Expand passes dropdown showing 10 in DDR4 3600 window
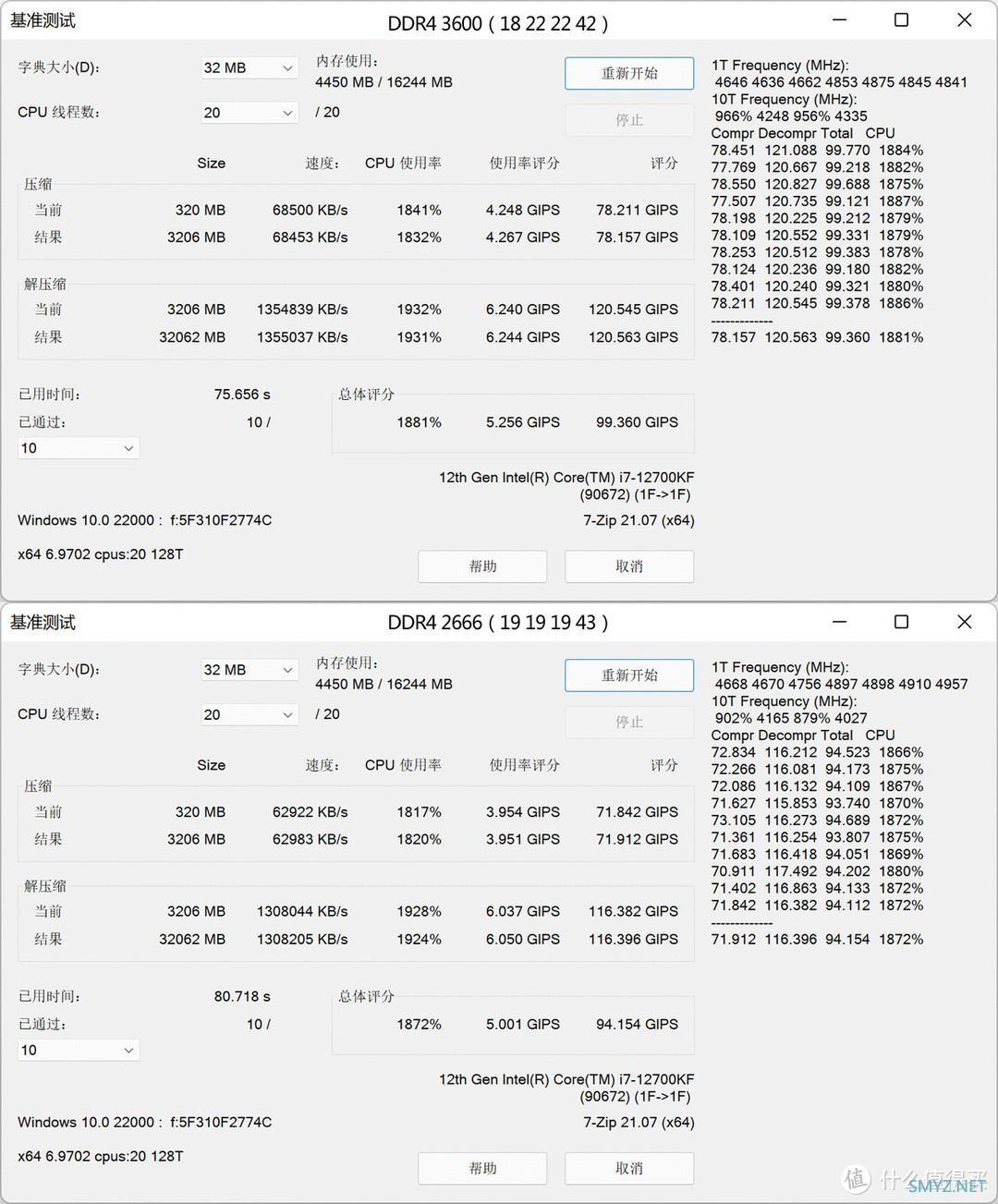The width and height of the screenshot is (998, 1204). pyautogui.click(x=79, y=448)
